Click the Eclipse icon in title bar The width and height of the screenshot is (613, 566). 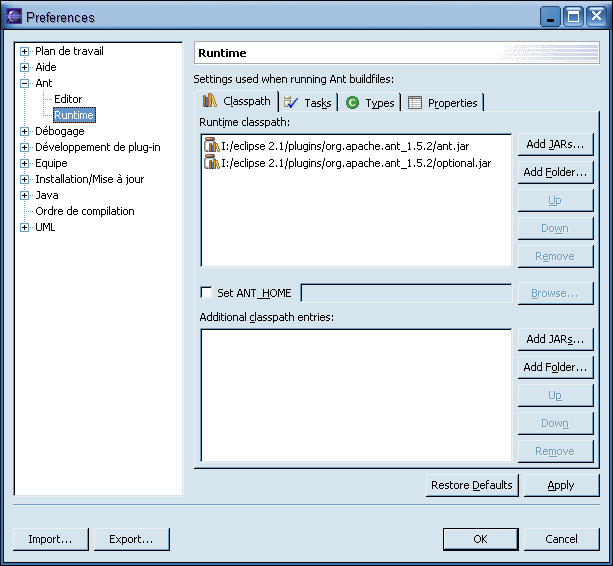(x=14, y=16)
